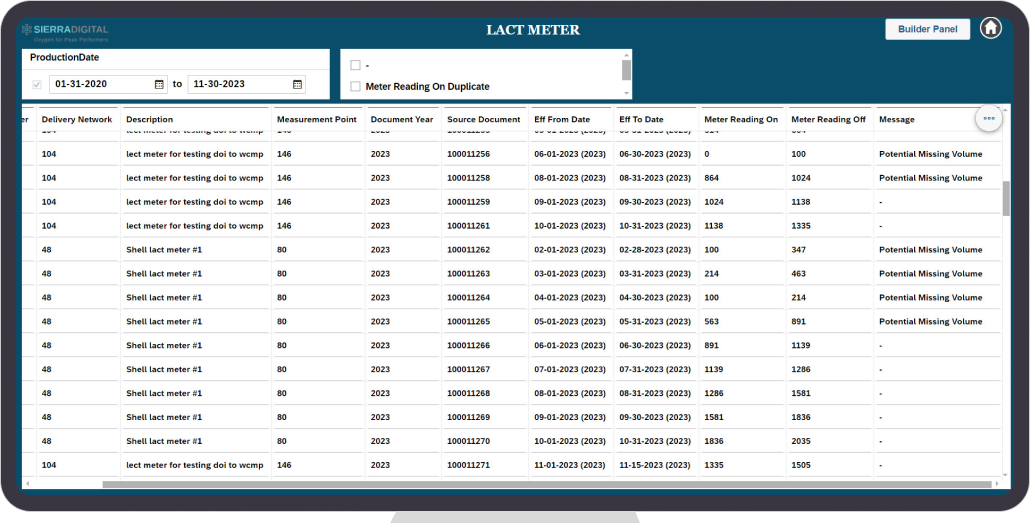
Task: Click the Builder Panel button
Action: point(927,29)
